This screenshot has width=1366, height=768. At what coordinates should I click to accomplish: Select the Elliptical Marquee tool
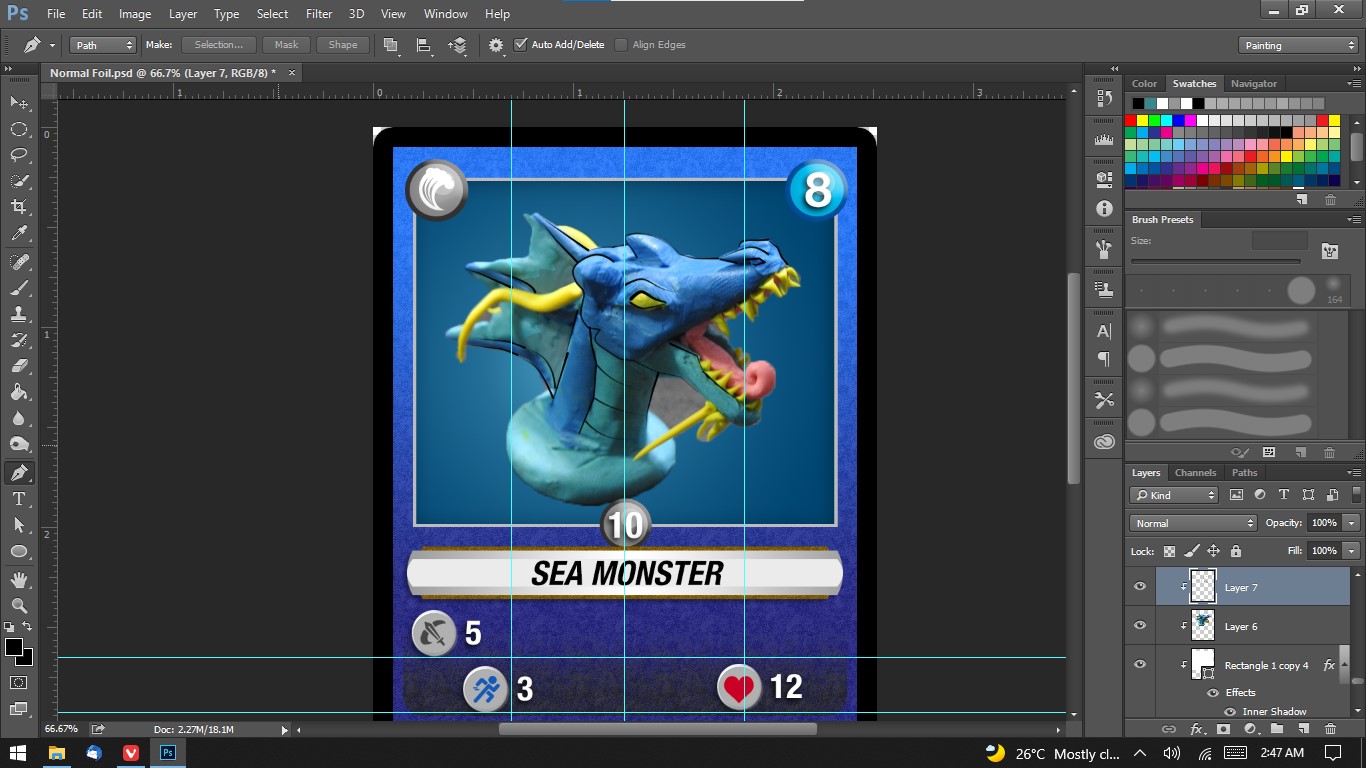tap(19, 129)
